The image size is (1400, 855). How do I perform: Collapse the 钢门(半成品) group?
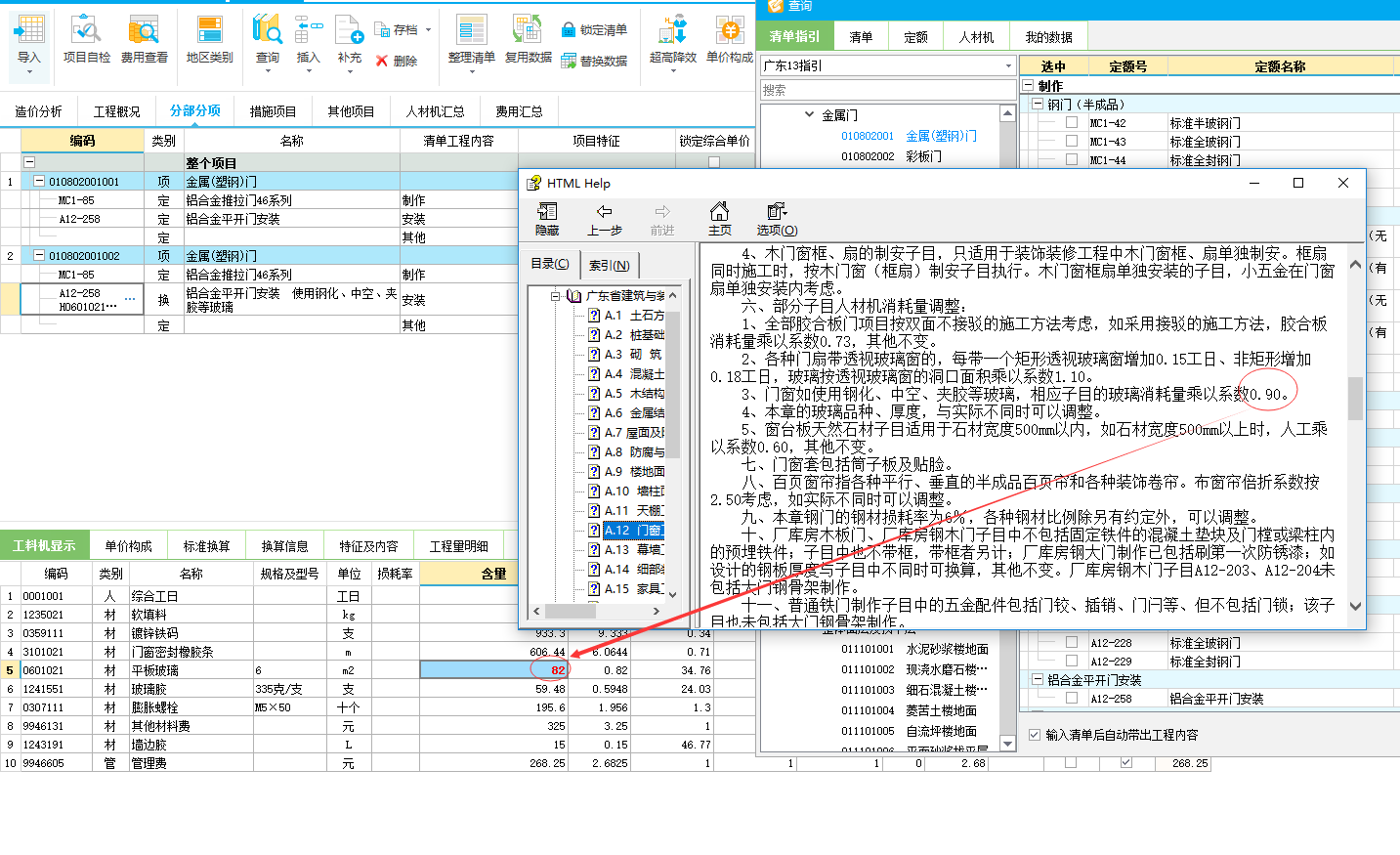point(1037,104)
